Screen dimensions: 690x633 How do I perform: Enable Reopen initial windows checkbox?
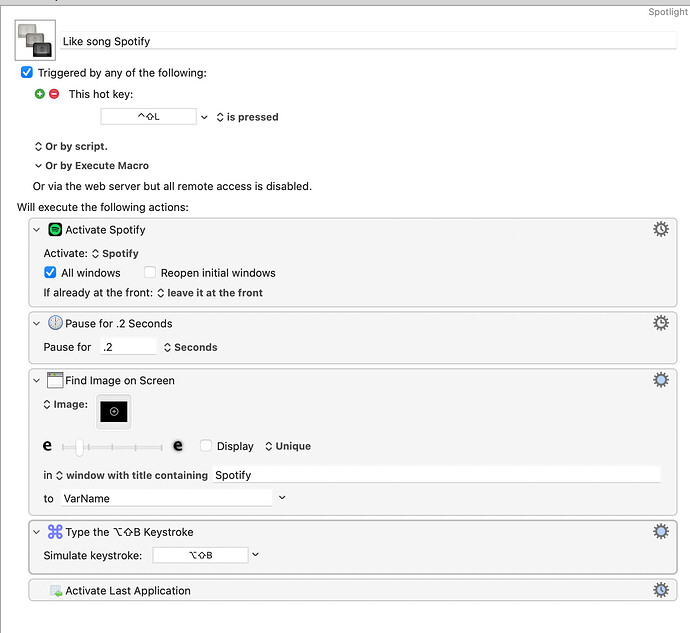pyautogui.click(x=150, y=272)
